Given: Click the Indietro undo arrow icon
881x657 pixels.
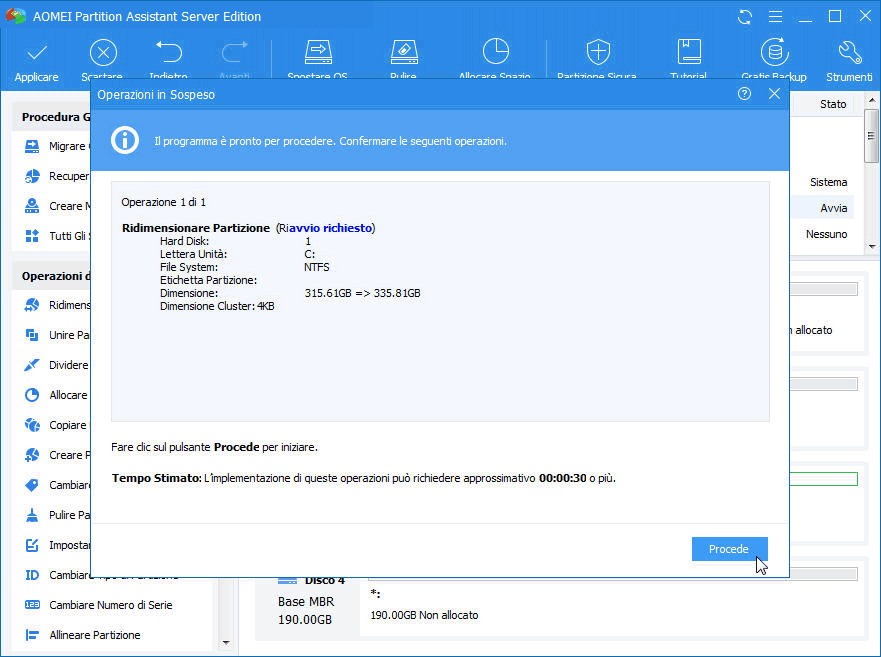Looking at the screenshot, I should pos(169,52).
